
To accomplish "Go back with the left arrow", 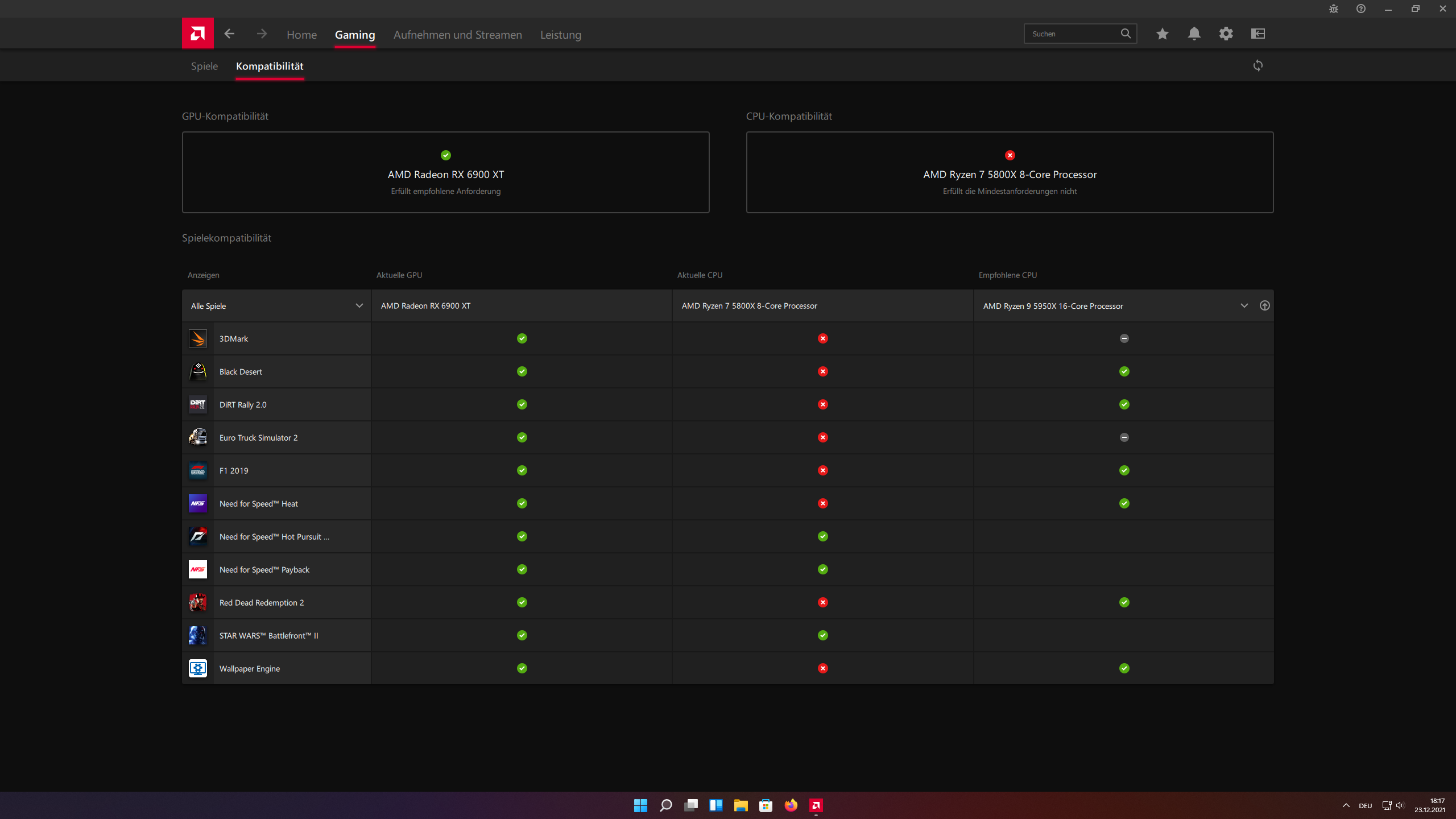I will 229,34.
